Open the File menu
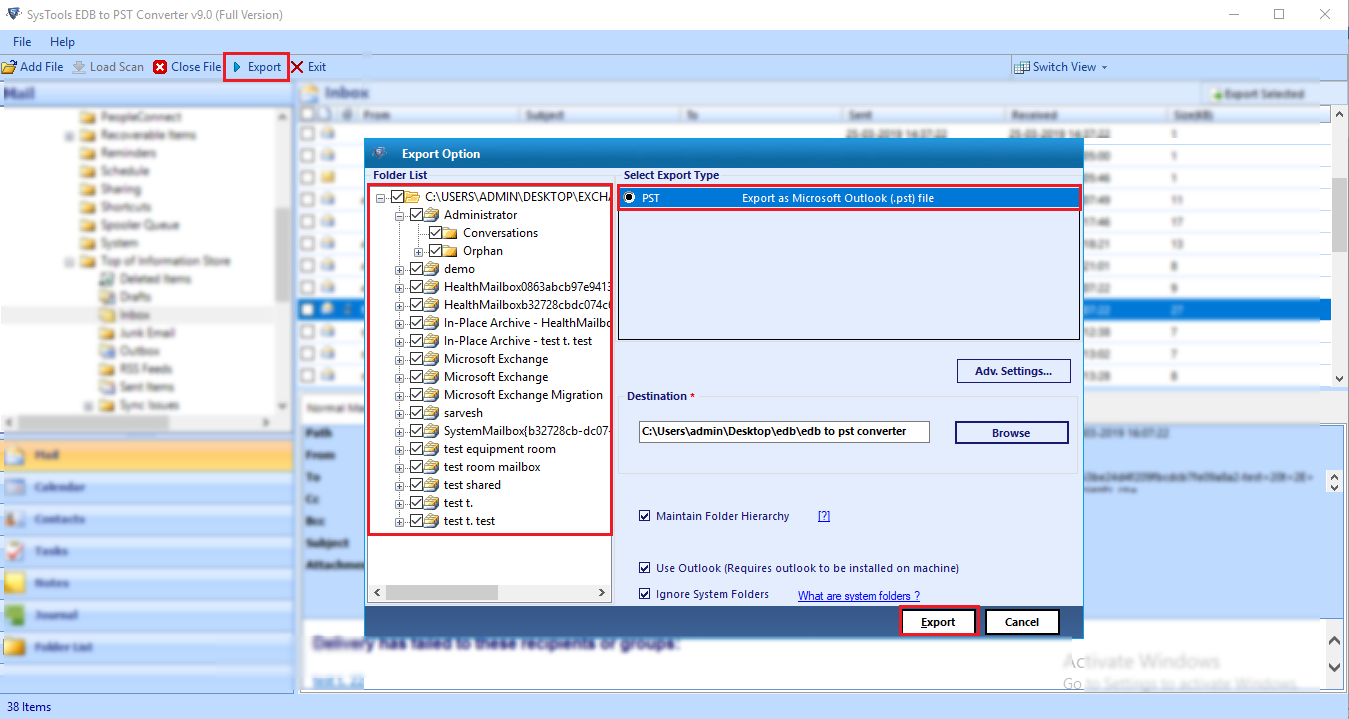Screen dimensions: 1349x719 pyautogui.click(x=22, y=42)
